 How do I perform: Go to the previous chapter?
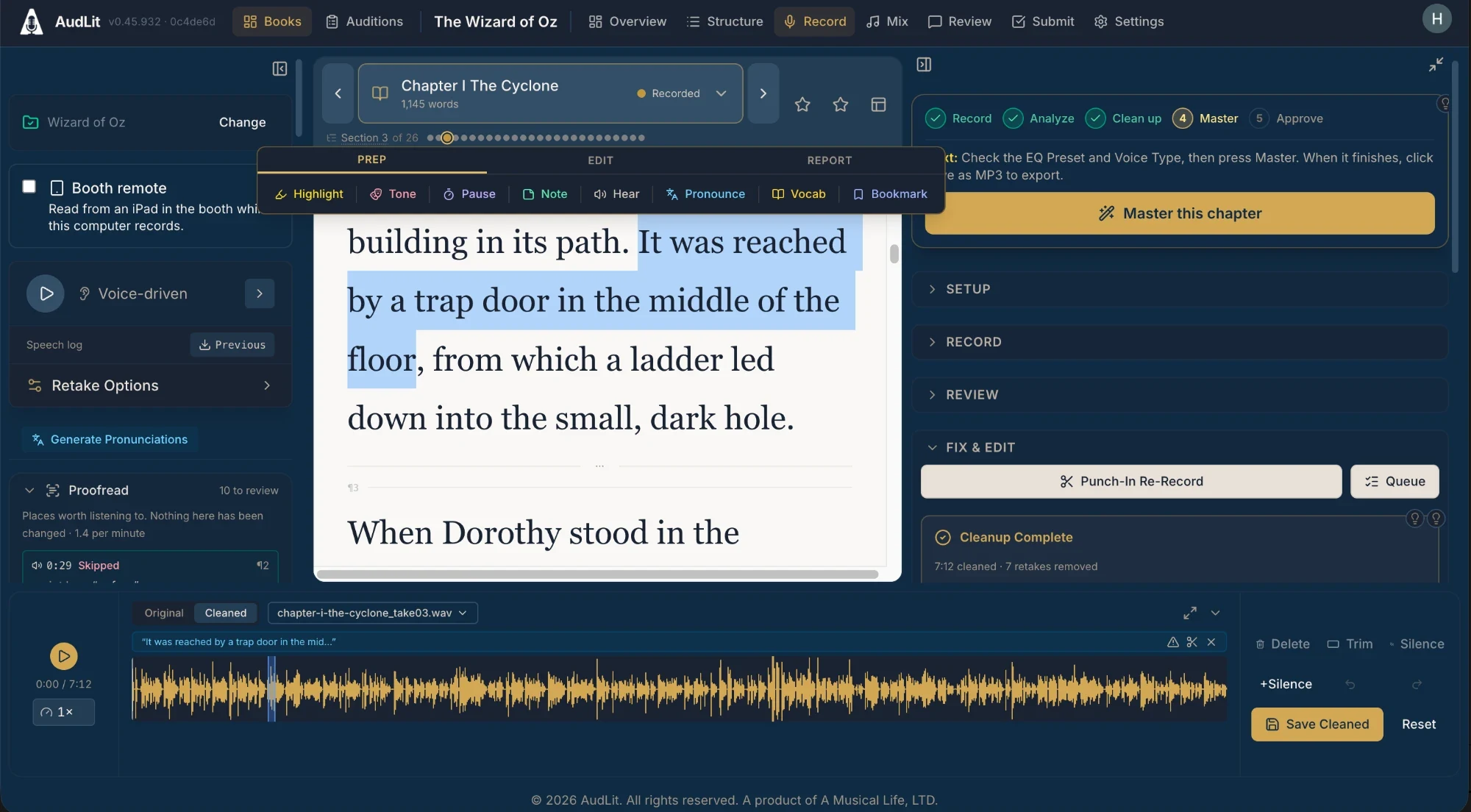[x=338, y=93]
